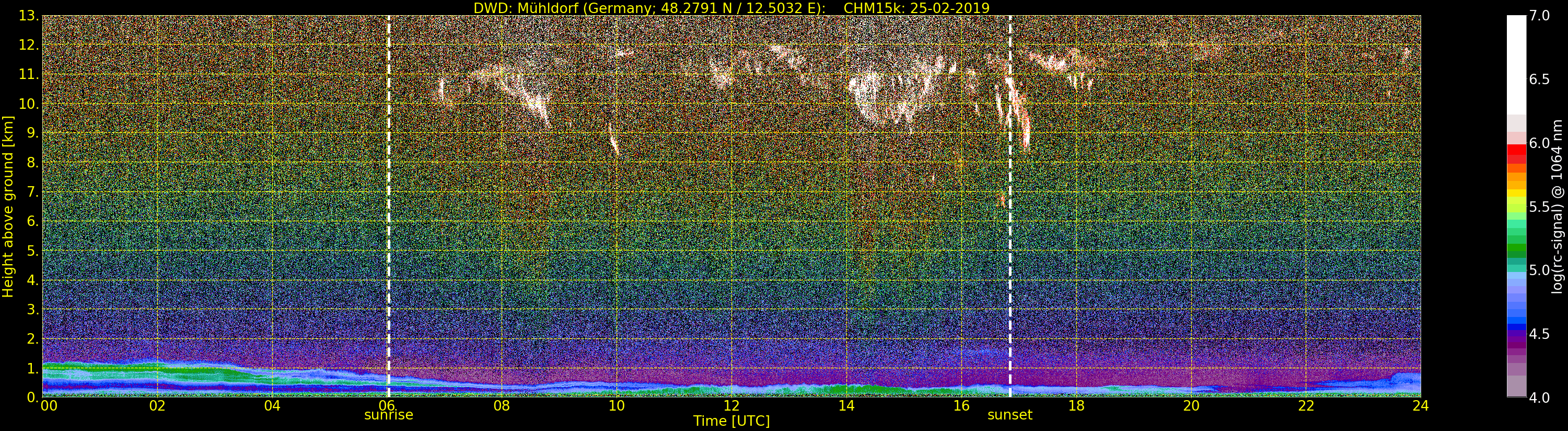Click height axis tick label '3.'
This screenshot has height=431, width=1568.
32,309
